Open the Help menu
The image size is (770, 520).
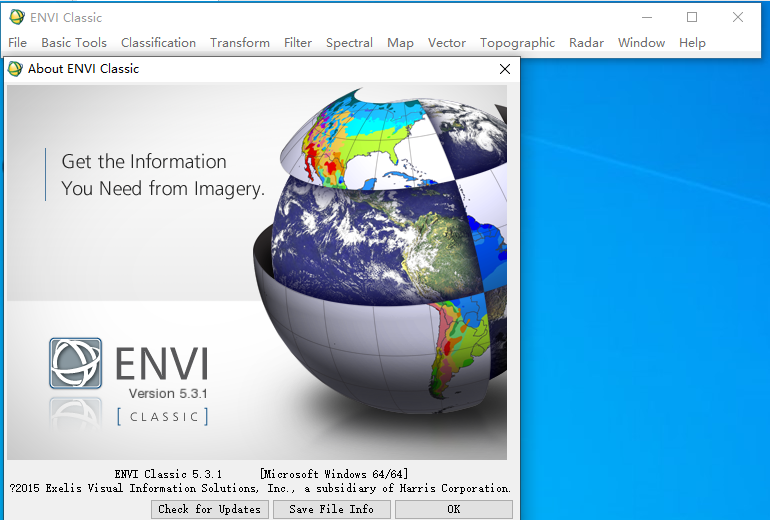point(692,43)
